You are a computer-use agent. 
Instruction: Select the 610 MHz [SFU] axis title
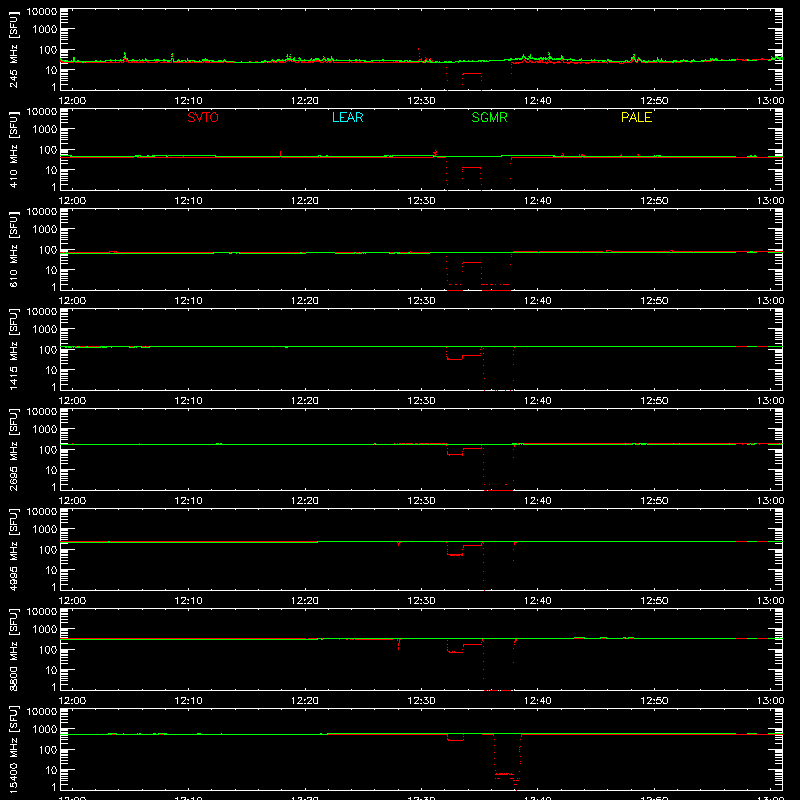[x=14, y=249]
